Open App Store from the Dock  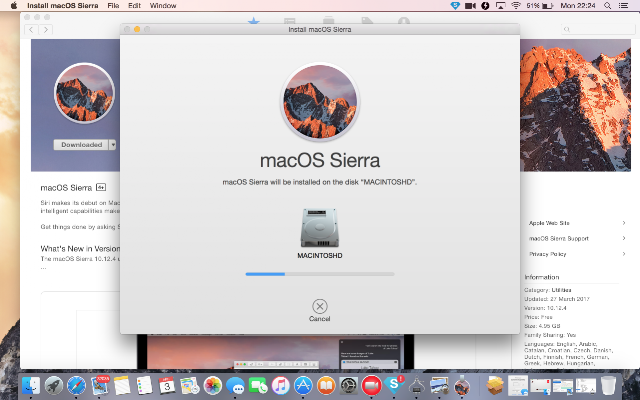[x=303, y=385]
